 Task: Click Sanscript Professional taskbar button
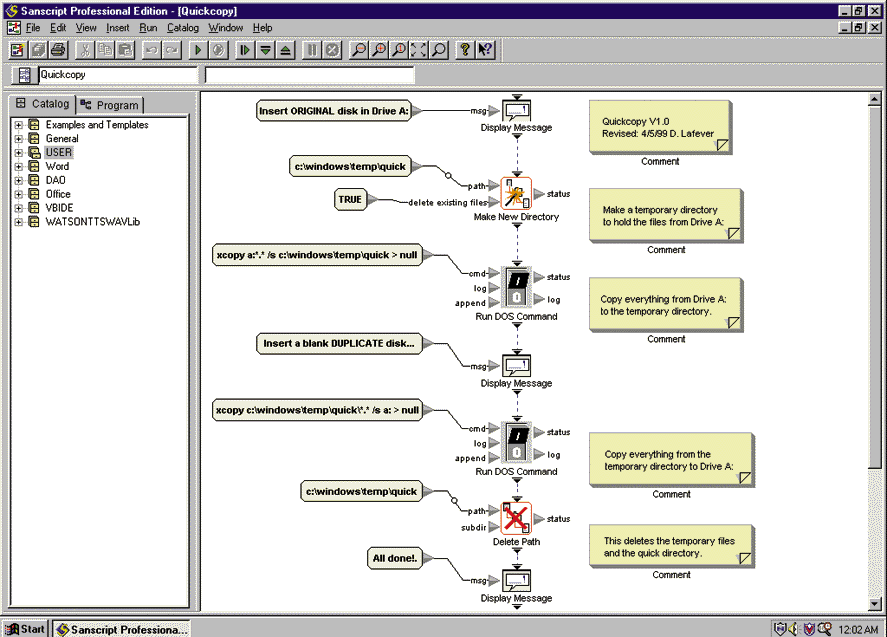[x=121, y=629]
